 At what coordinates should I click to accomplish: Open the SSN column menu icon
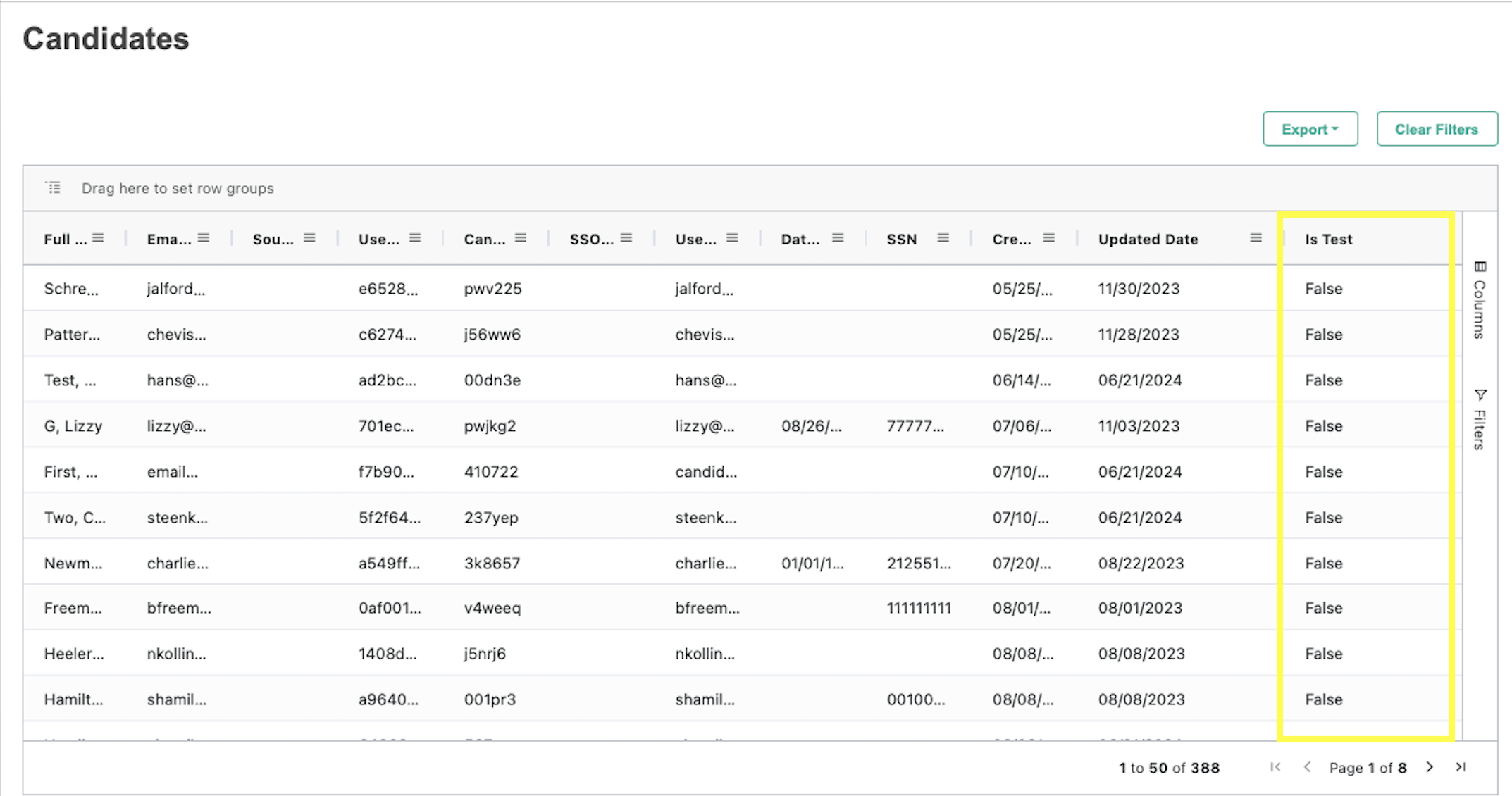[943, 238]
